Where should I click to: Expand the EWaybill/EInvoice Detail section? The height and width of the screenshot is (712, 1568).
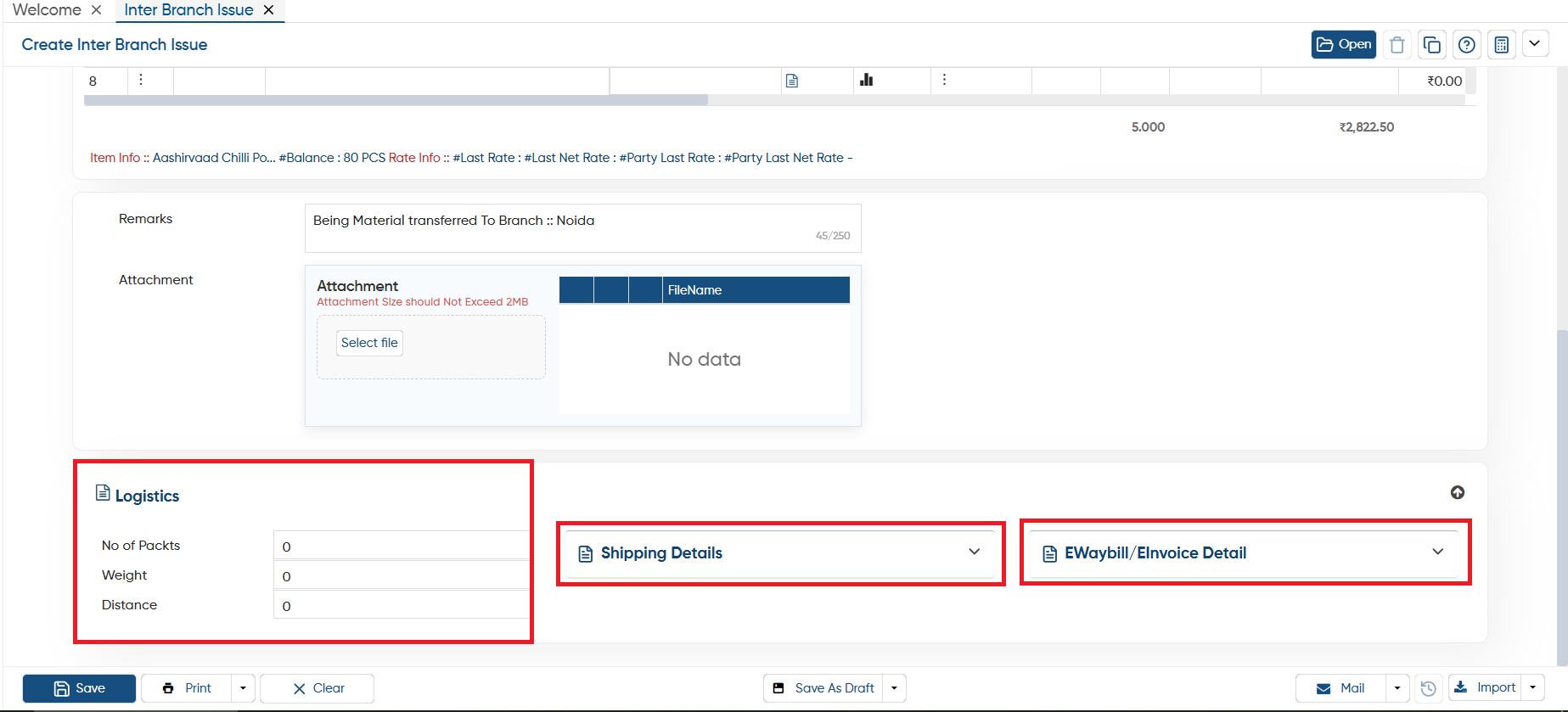(1245, 553)
